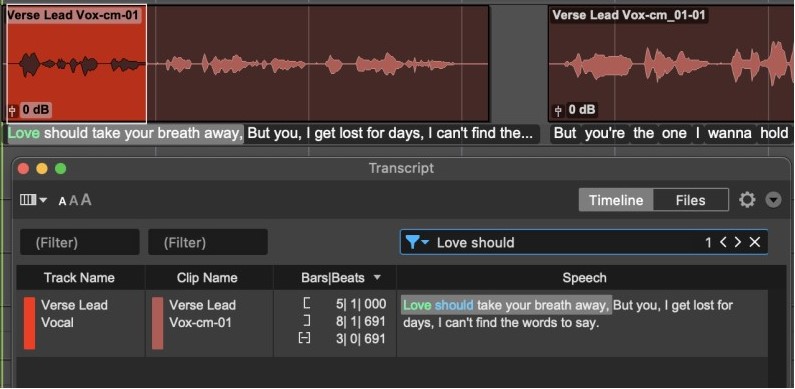
Task: Select the largest text size A
Action: 86,200
